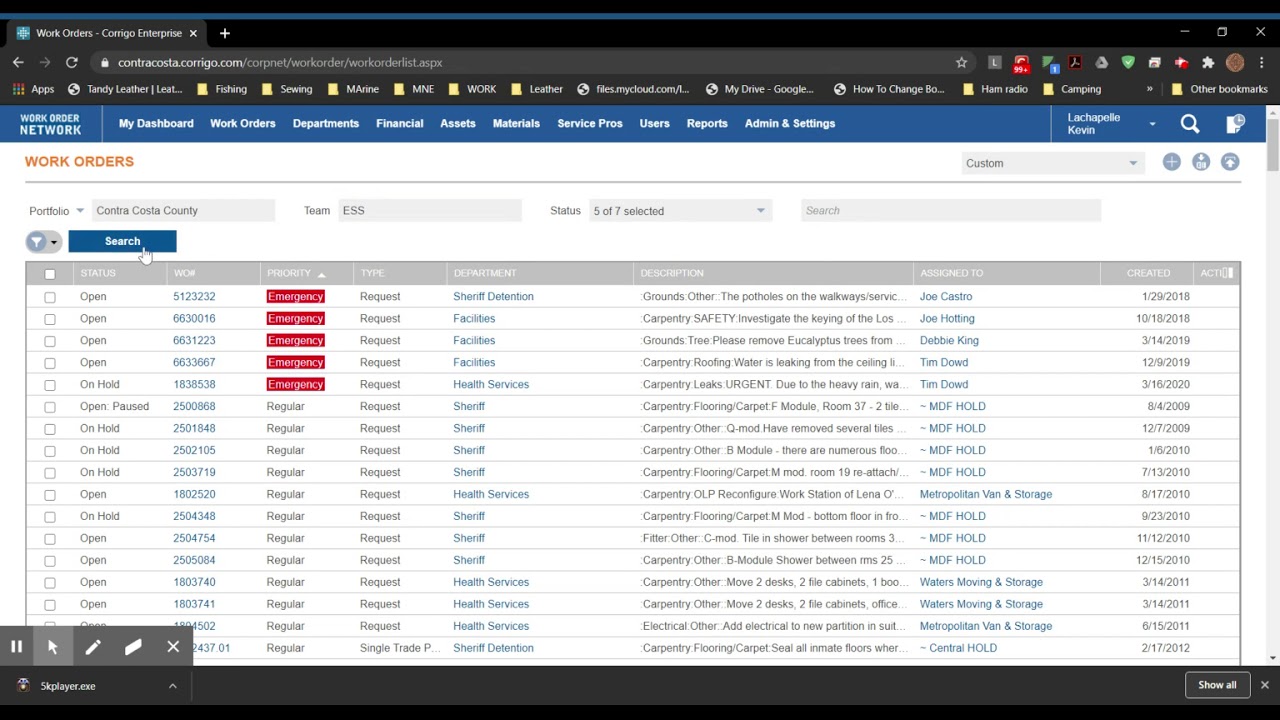The image size is (1280, 720).
Task: Open the Custom view dropdown
Action: [1051, 163]
